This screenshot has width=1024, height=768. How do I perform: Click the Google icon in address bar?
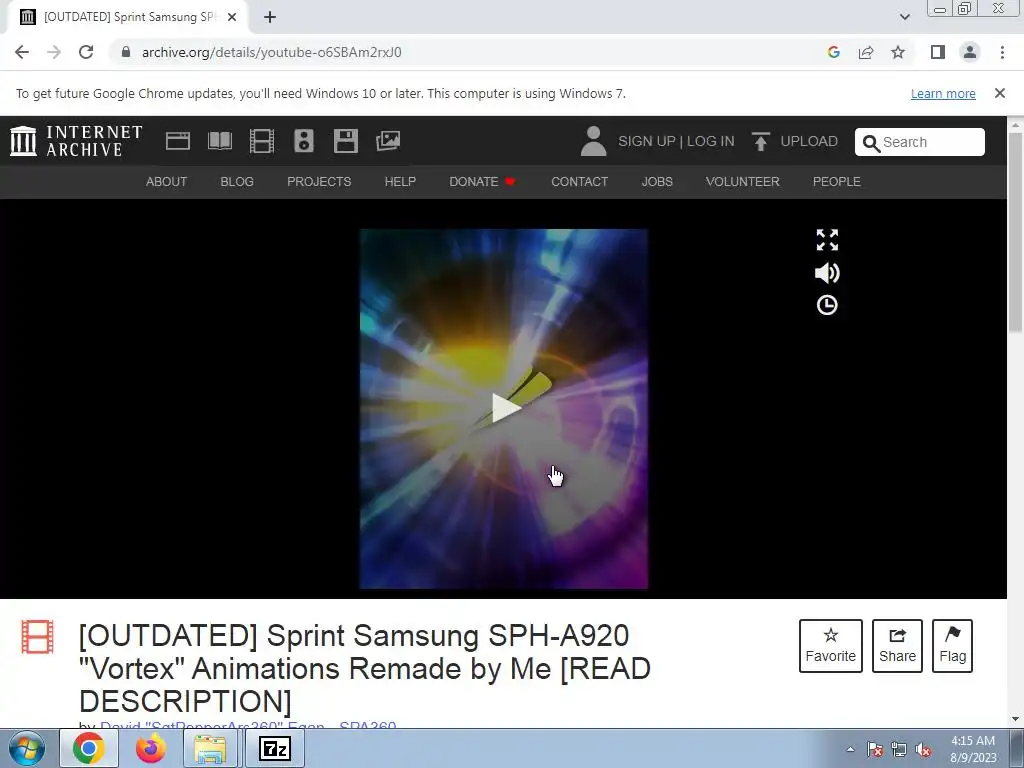[833, 52]
